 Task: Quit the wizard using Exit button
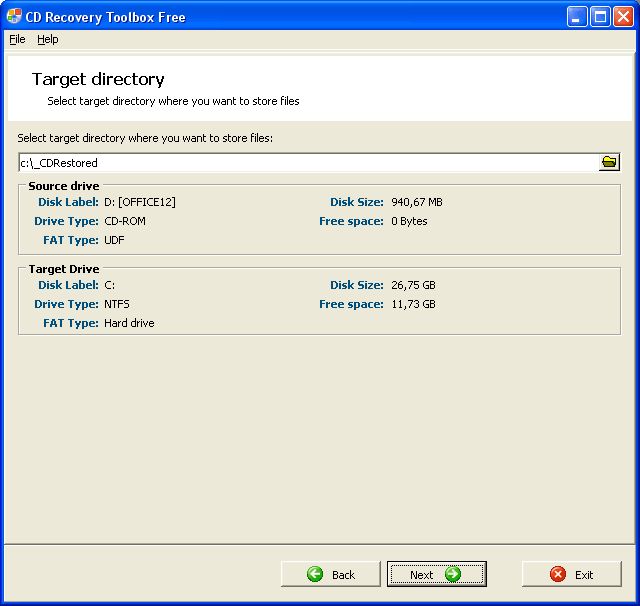tap(571, 574)
